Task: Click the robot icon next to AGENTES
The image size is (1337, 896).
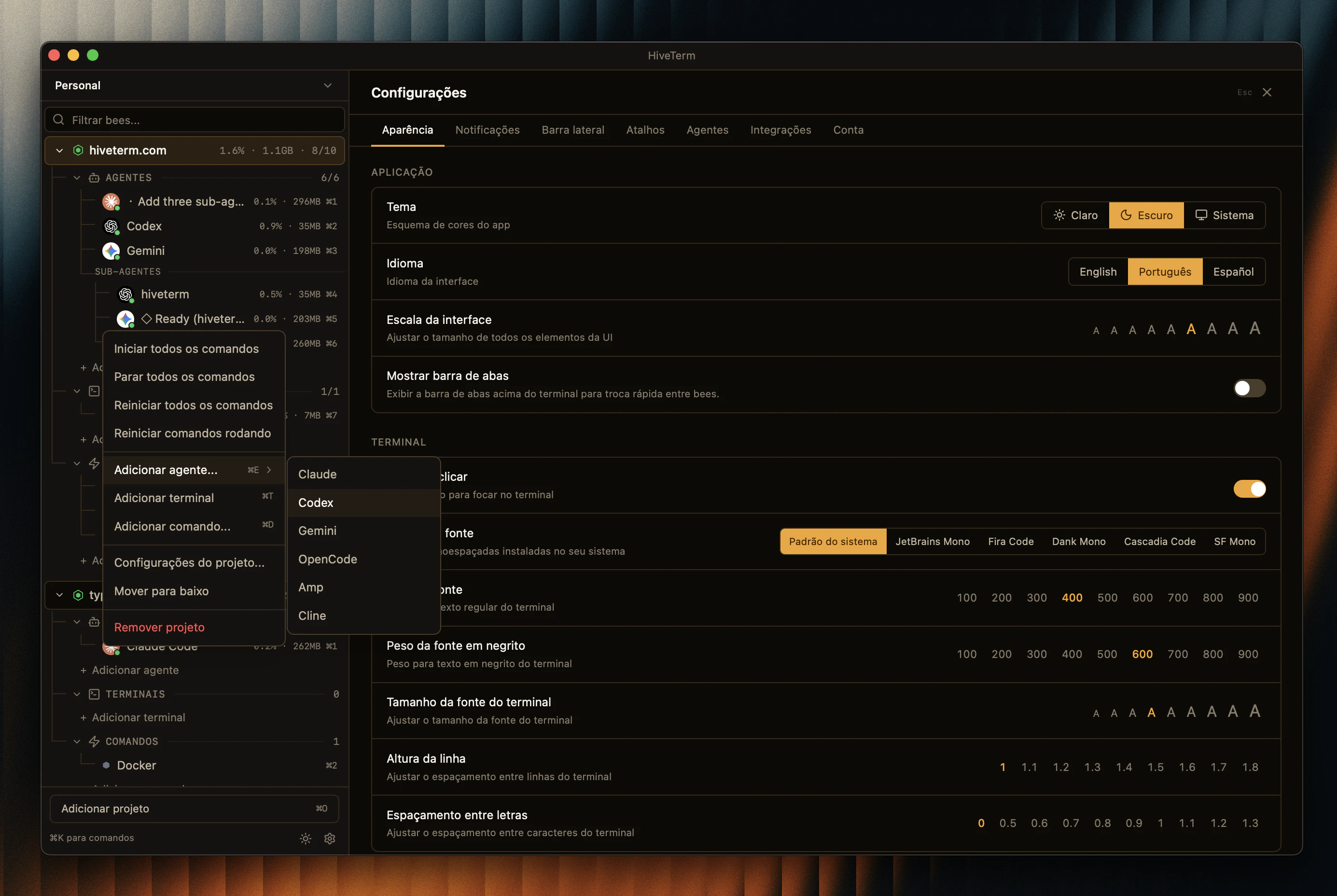Action: pos(94,178)
